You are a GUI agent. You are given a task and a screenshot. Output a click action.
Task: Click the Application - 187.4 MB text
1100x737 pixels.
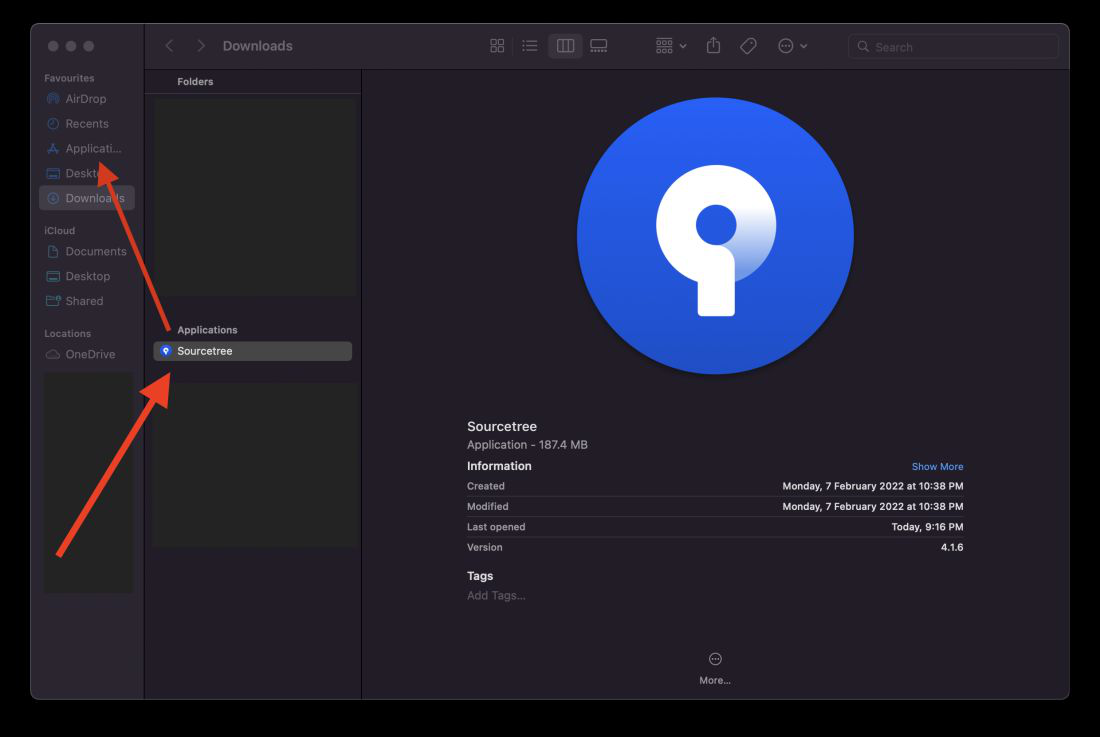(x=528, y=445)
